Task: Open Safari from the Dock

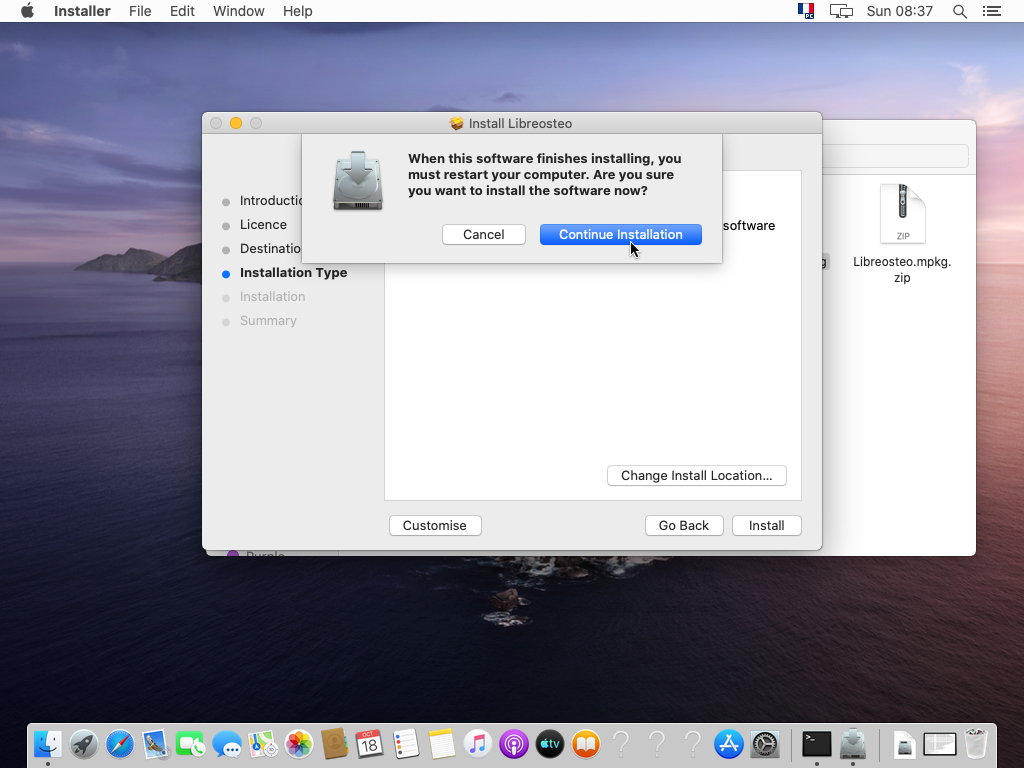Action: tap(120, 744)
